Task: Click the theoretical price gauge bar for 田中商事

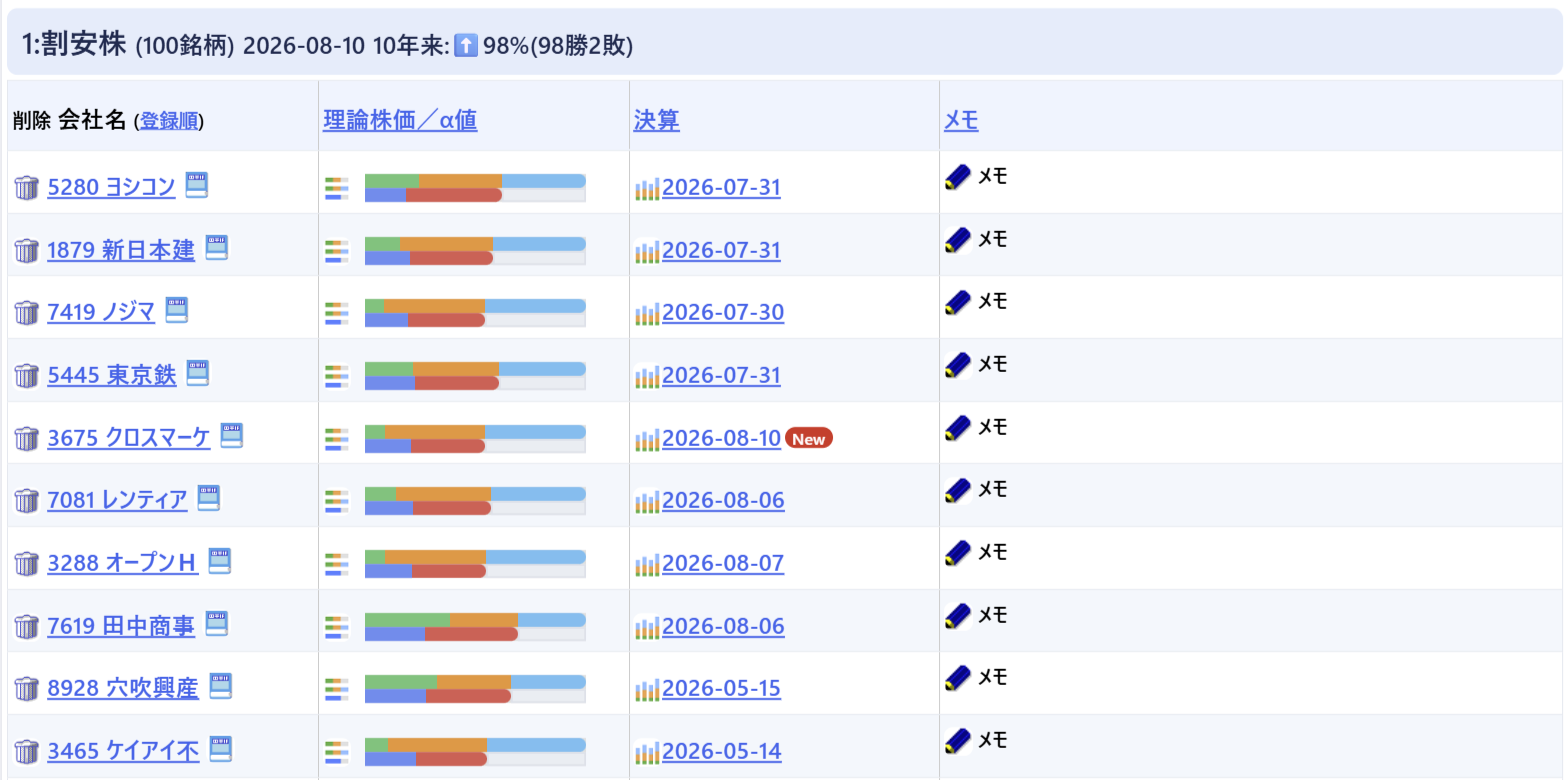Action: 475,627
